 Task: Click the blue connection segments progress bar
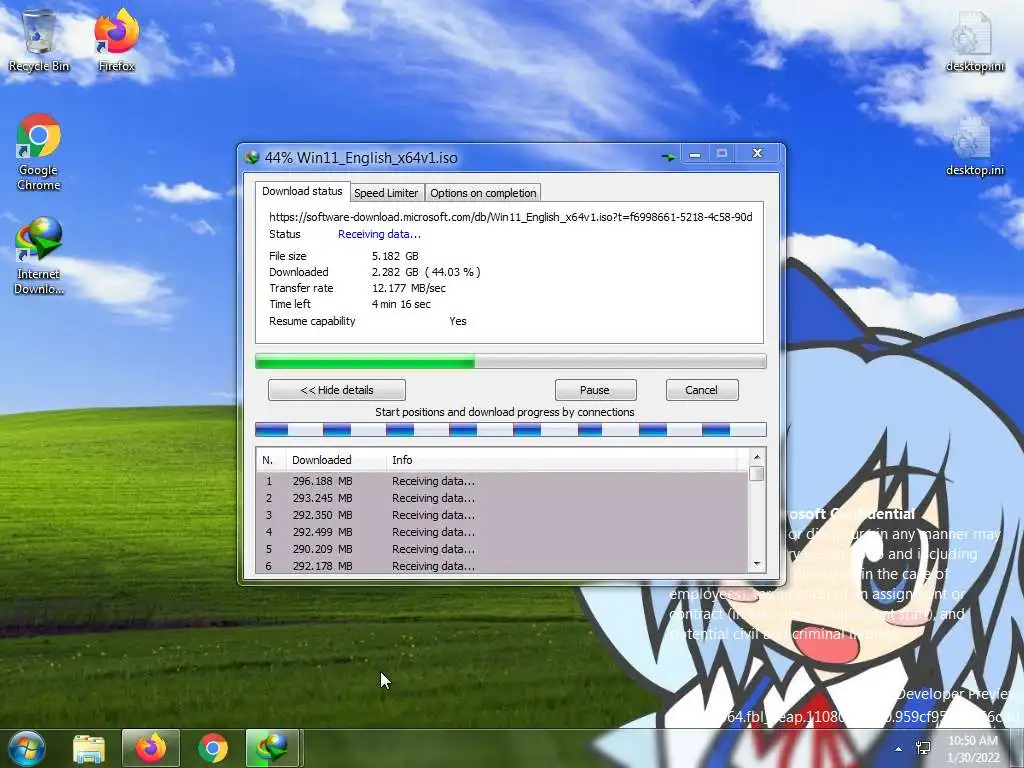point(510,430)
